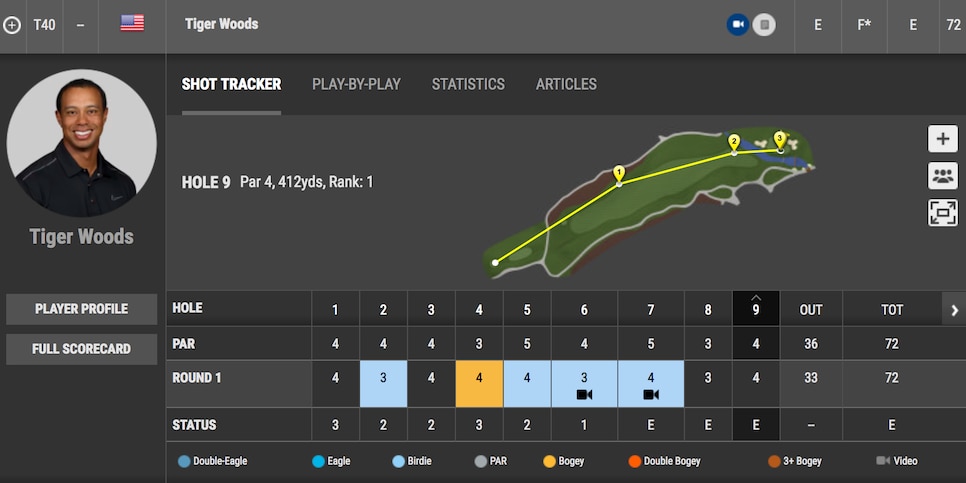
Task: Select shot marker 1 on fairway
Action: (x=619, y=174)
